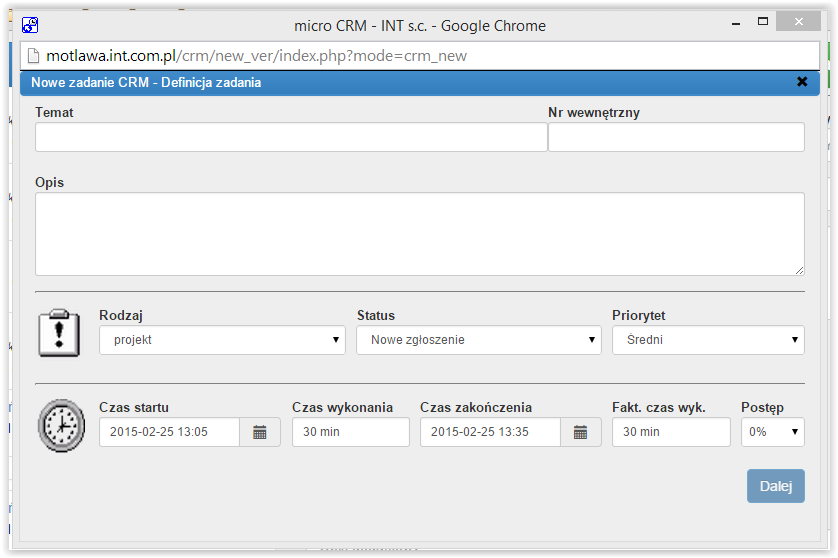Screen dimensions: 838x558
Task: Focus the Nr wewnętrzny input field
Action: click(676, 137)
